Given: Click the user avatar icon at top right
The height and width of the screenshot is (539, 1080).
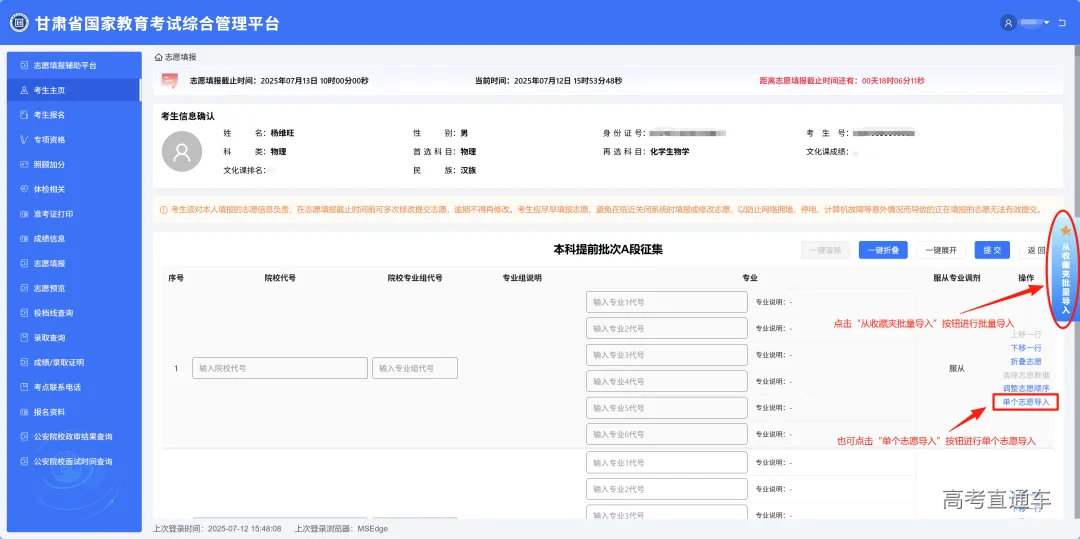Looking at the screenshot, I should [1008, 23].
